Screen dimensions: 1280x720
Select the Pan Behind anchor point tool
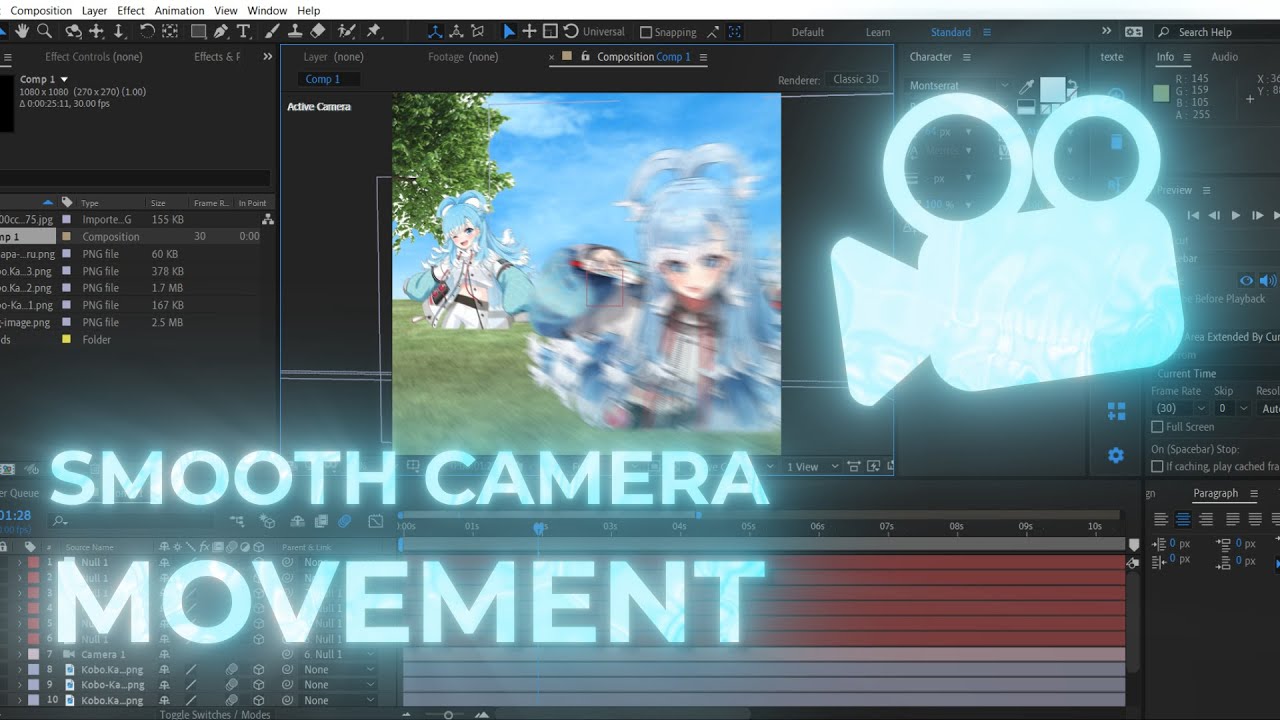coord(169,32)
